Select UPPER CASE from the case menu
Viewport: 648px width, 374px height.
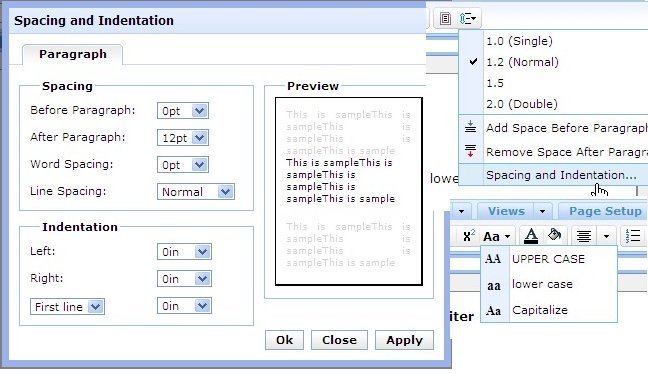click(x=549, y=259)
